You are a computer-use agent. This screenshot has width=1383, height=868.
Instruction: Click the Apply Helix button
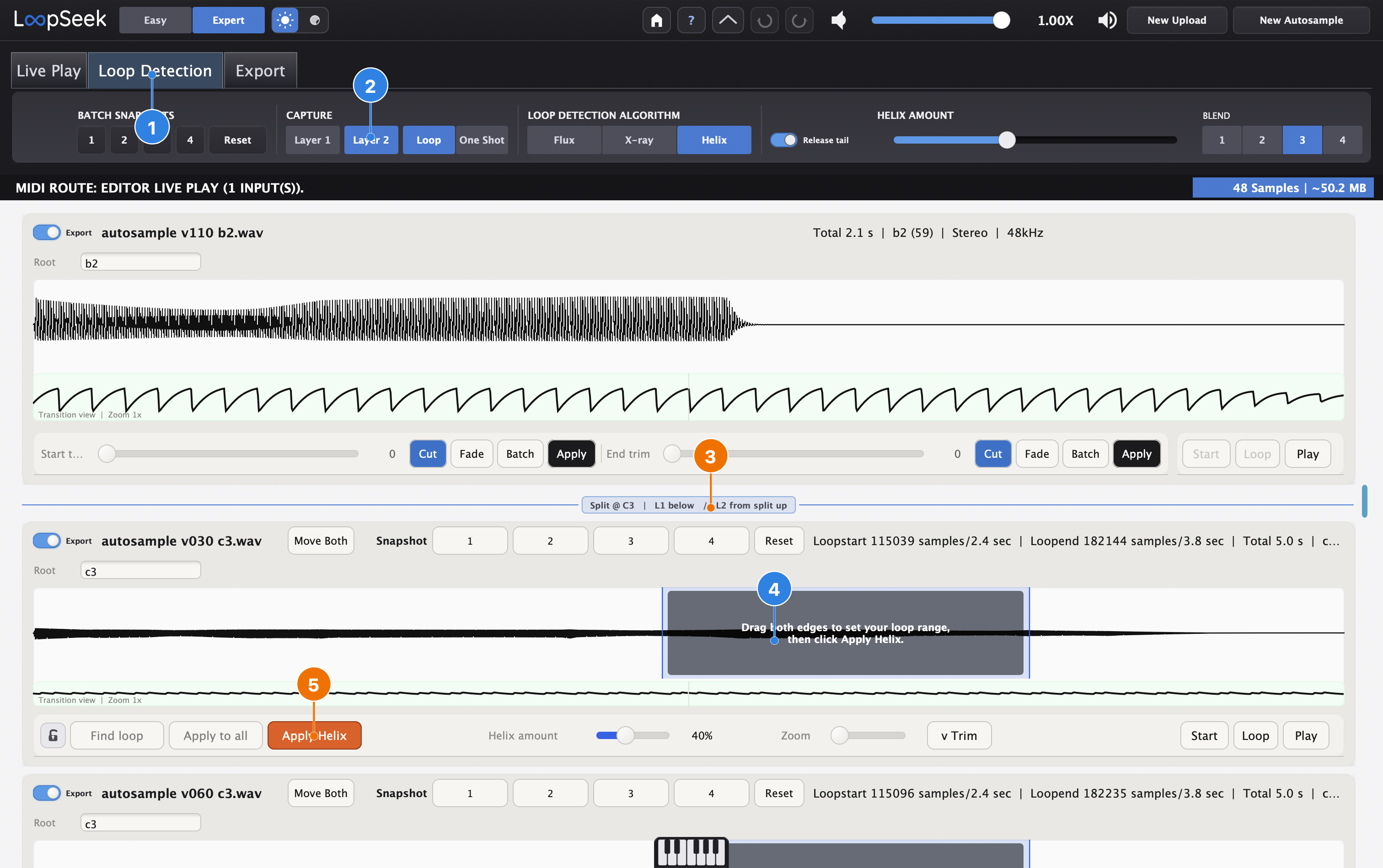tap(314, 735)
